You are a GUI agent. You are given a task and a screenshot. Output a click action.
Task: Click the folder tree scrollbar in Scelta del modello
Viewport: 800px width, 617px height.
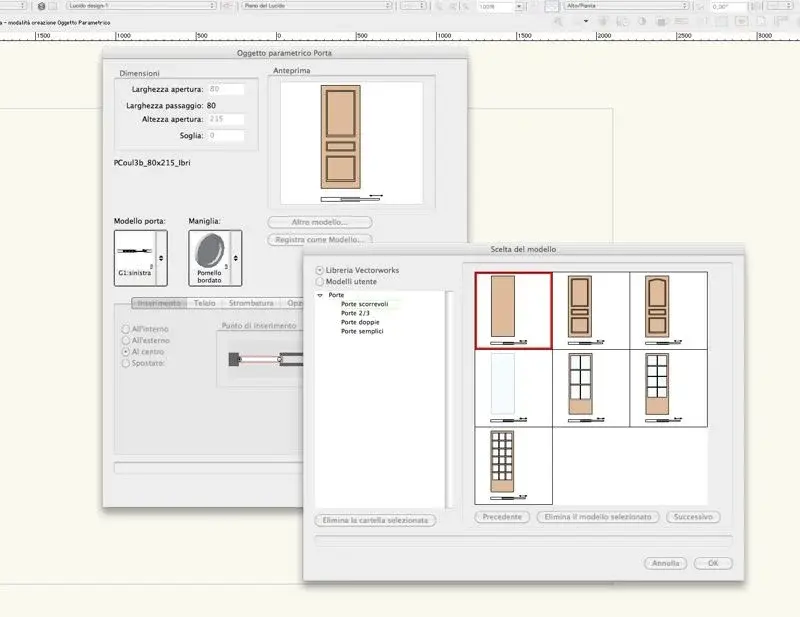(x=449, y=399)
